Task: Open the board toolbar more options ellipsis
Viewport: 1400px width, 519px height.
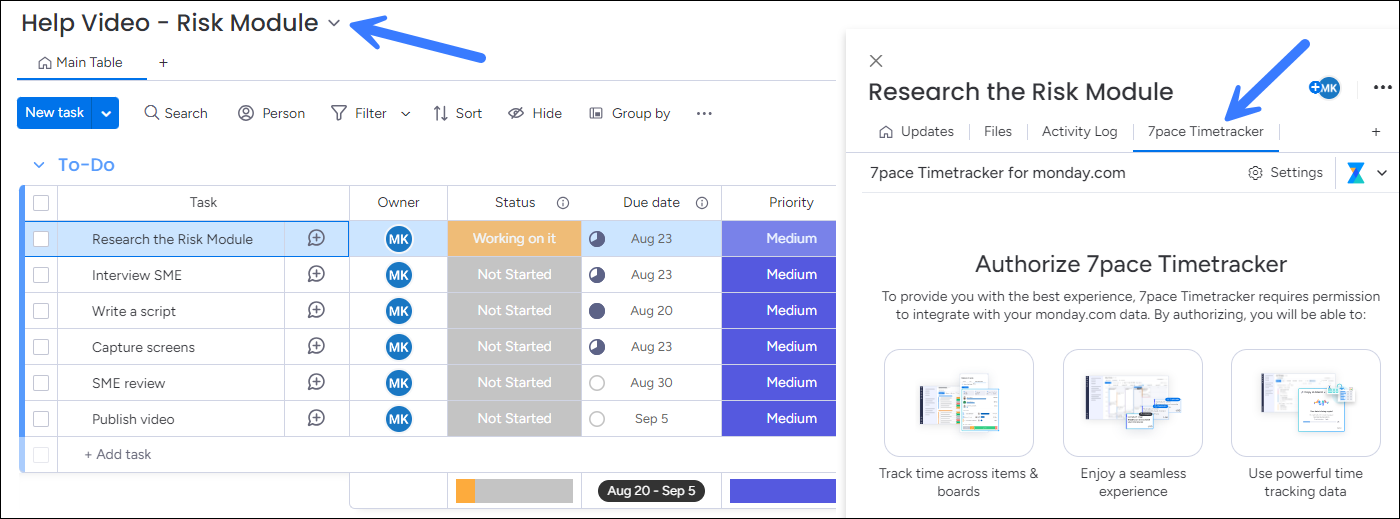Action: (x=704, y=113)
